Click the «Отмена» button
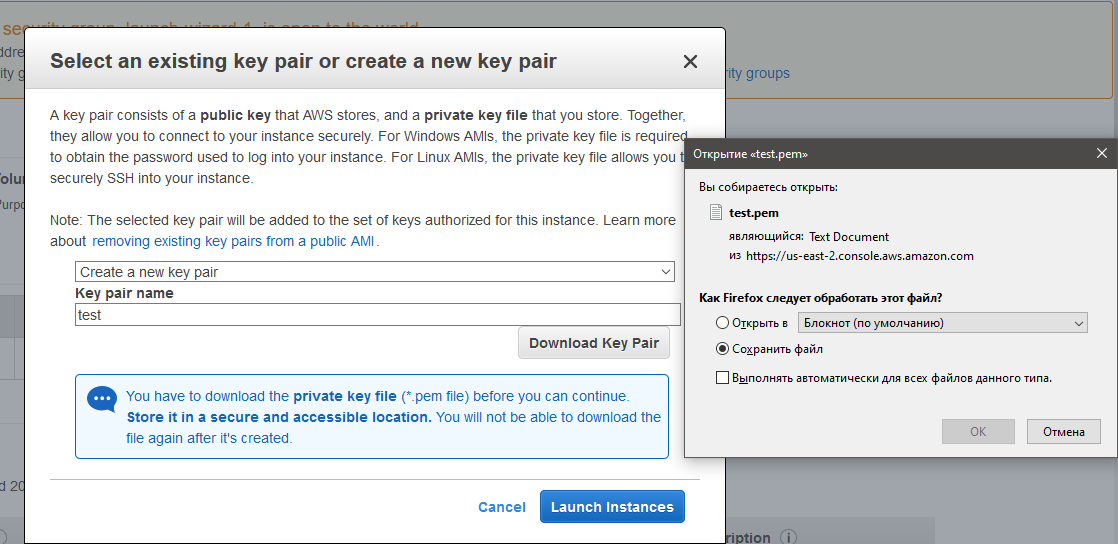Screen dimensions: 1118x544 1063,431
